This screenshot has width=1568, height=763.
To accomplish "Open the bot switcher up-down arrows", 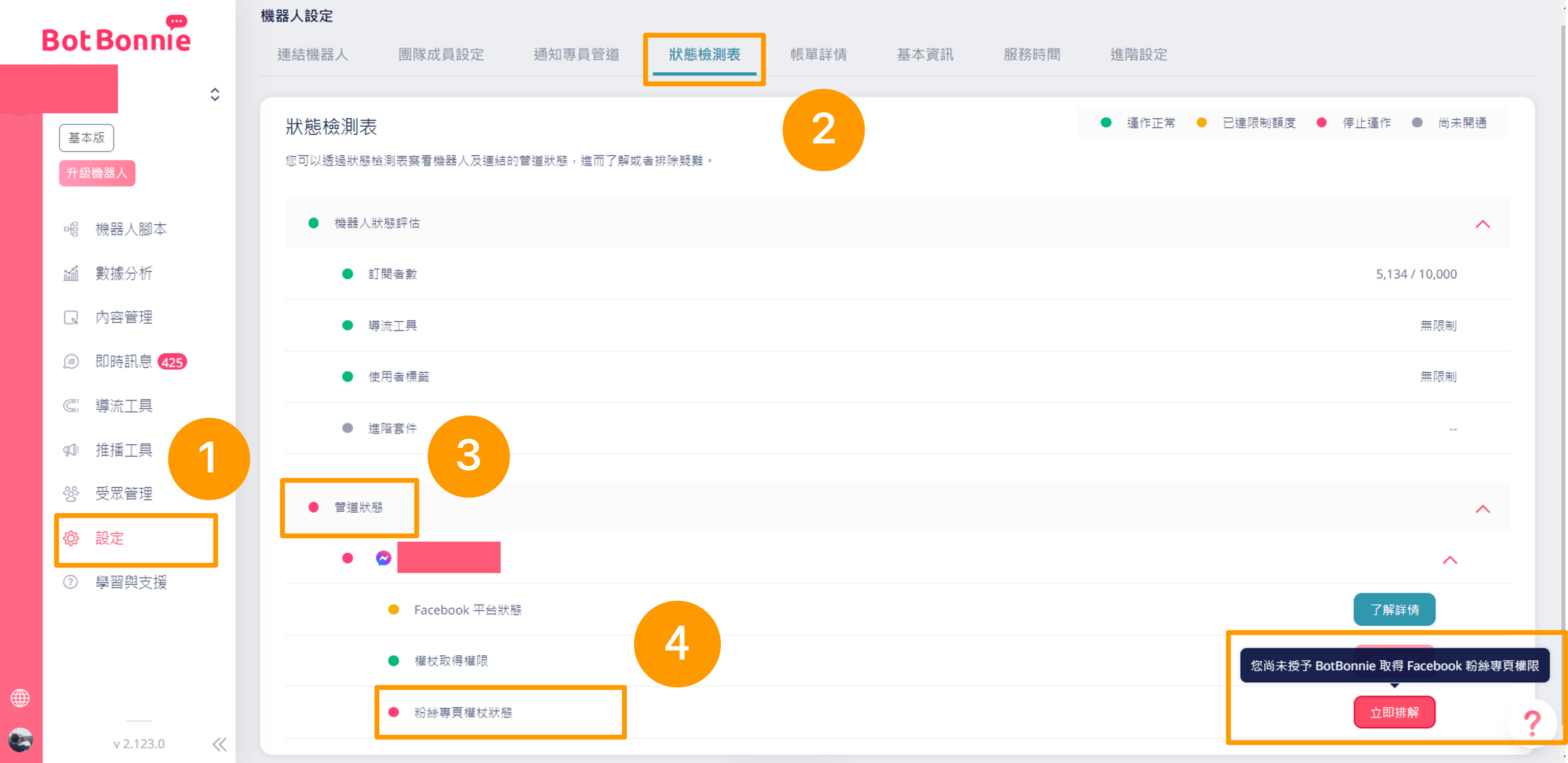I will 215,94.
